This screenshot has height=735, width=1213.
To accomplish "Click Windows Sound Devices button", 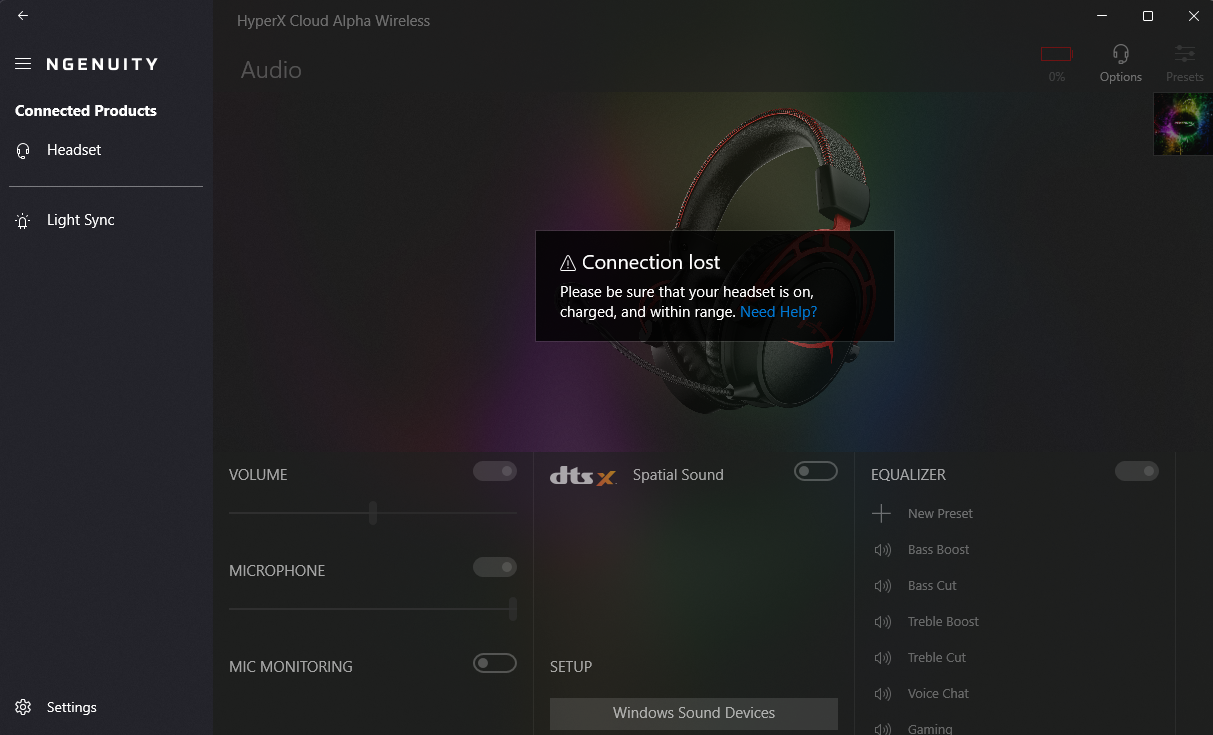I will [x=694, y=713].
